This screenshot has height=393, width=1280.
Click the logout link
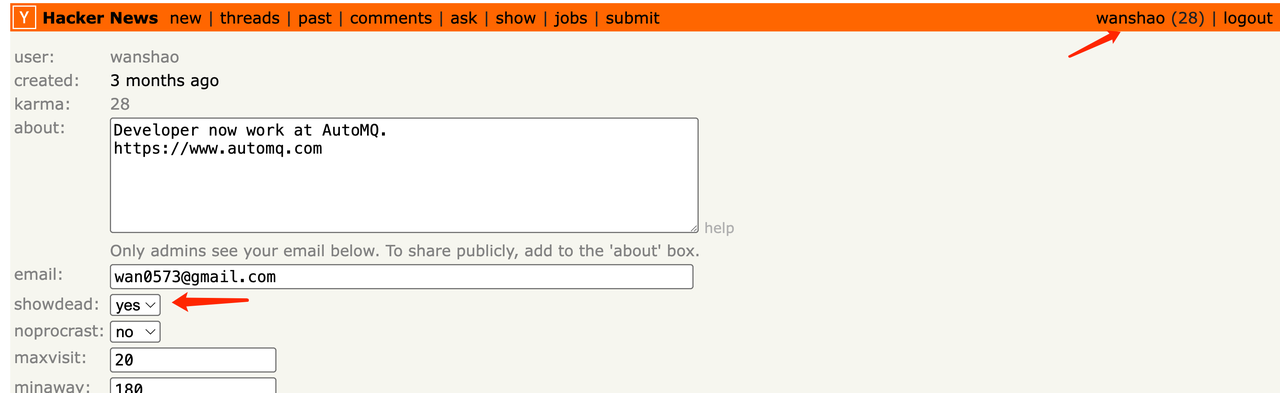1248,18
